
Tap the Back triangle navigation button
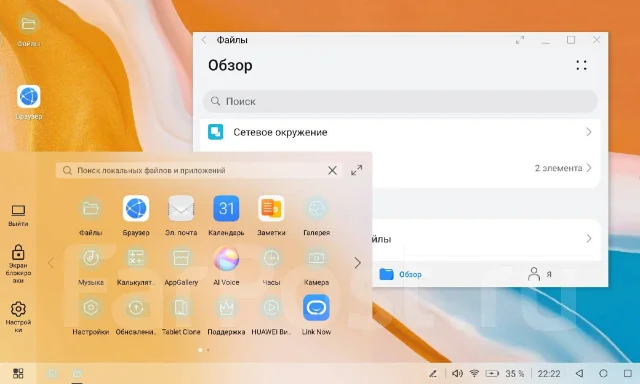(579, 373)
